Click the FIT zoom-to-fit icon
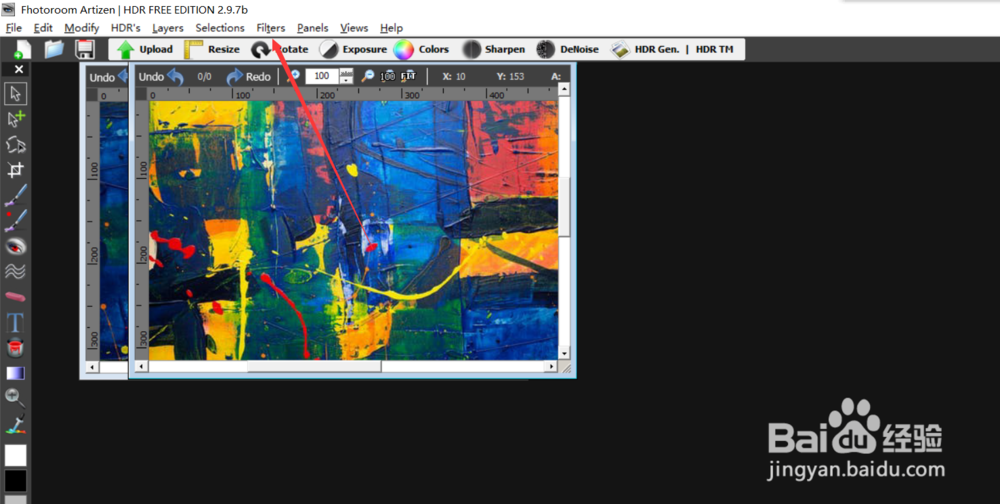The height and width of the screenshot is (504, 1000). pyautogui.click(x=408, y=76)
